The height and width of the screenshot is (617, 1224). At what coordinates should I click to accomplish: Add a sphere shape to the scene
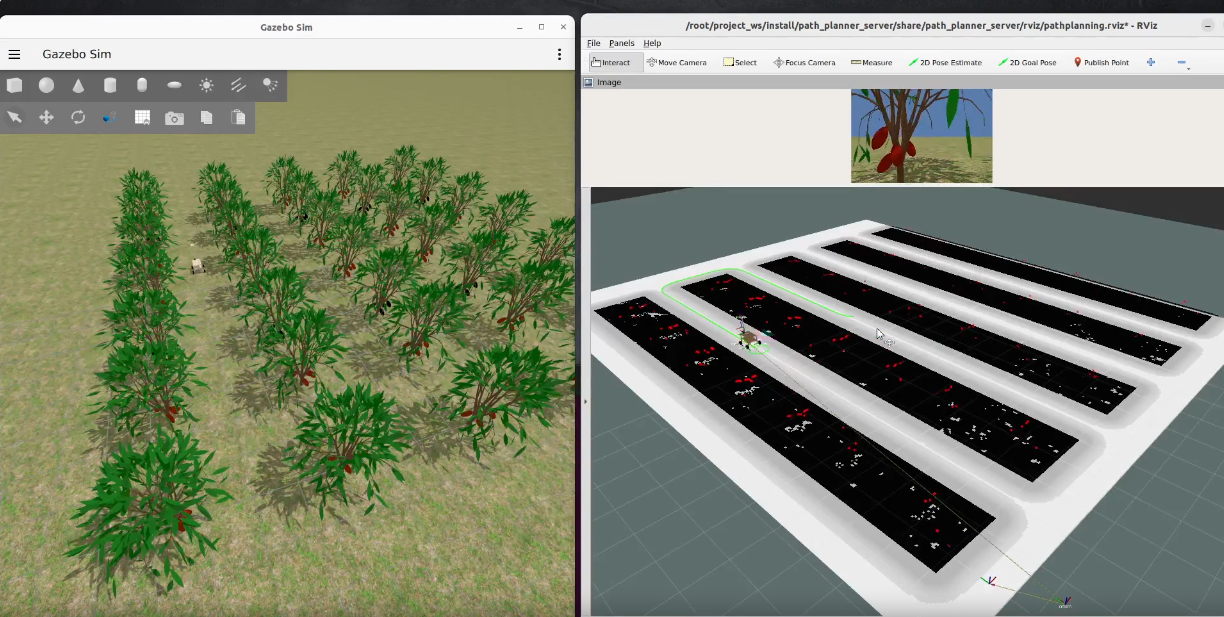pyautogui.click(x=47, y=86)
